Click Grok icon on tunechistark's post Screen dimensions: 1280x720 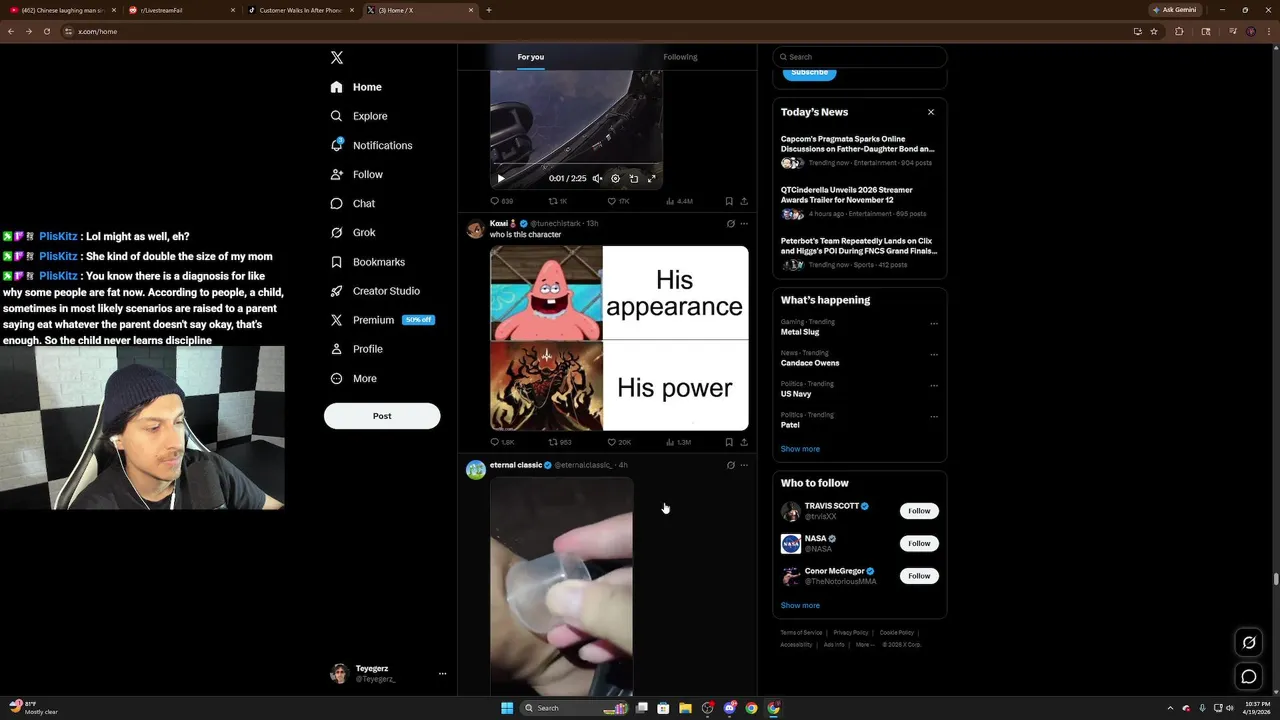coord(730,224)
